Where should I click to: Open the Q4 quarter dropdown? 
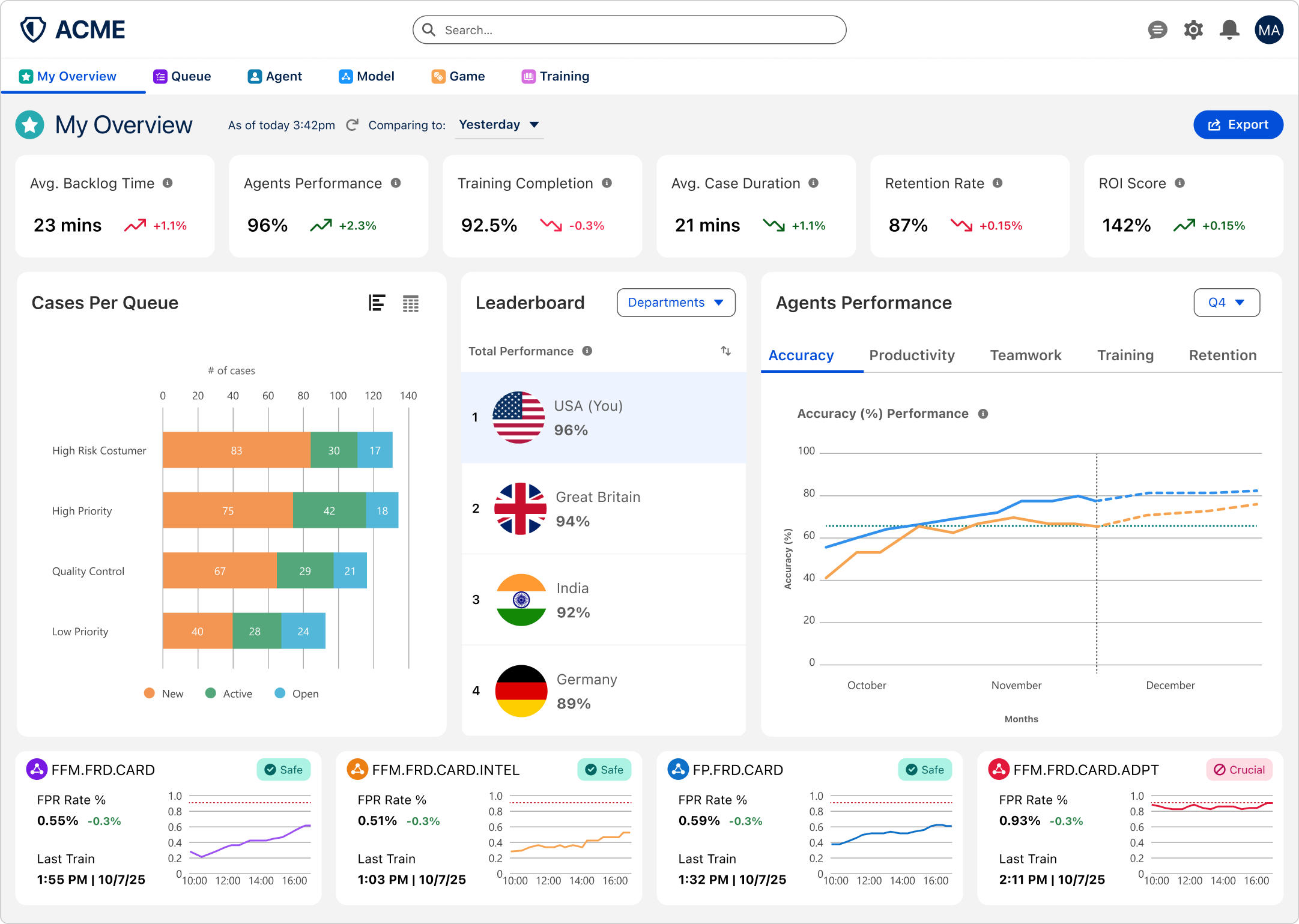coord(1226,303)
